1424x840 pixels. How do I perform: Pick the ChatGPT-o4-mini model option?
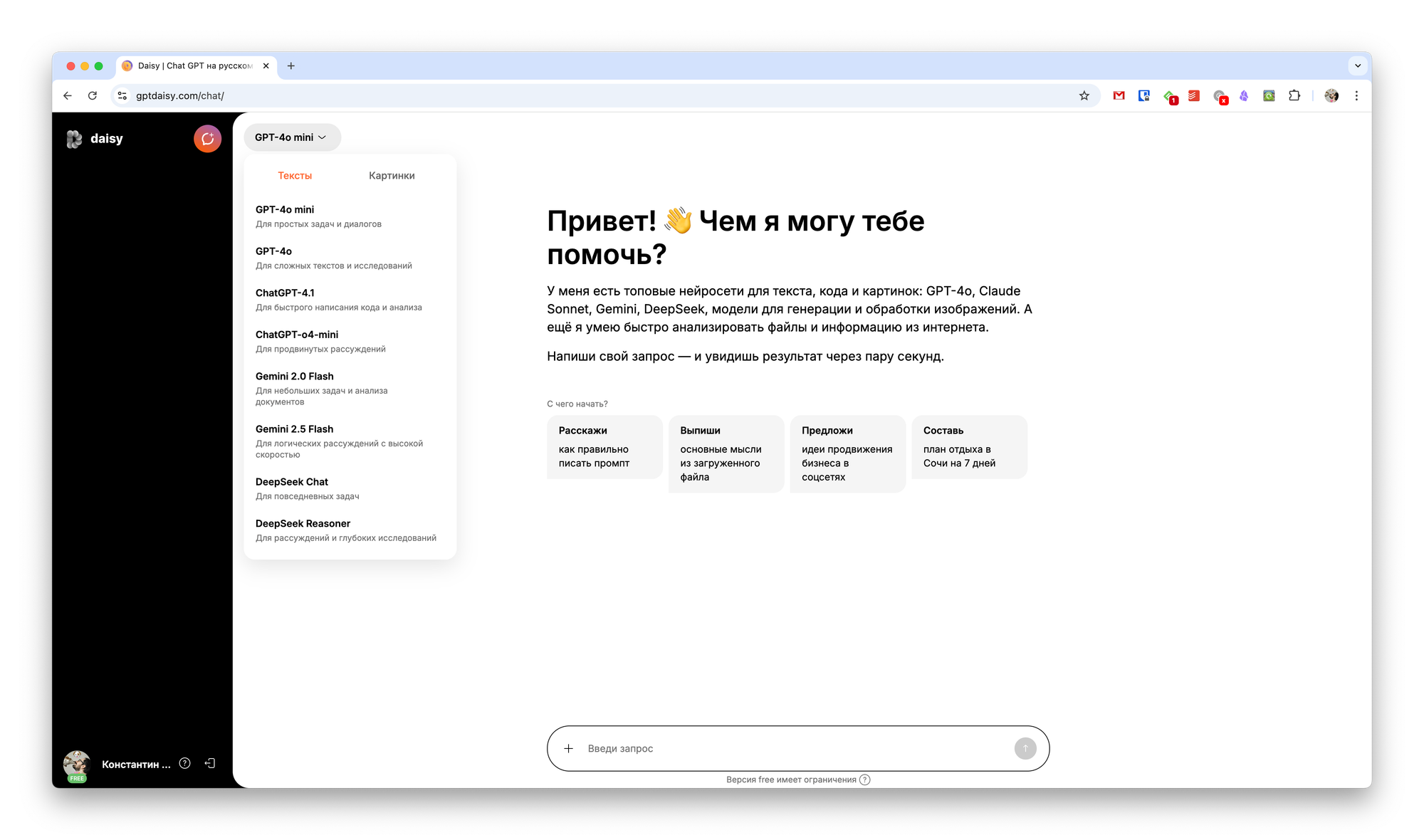320,341
